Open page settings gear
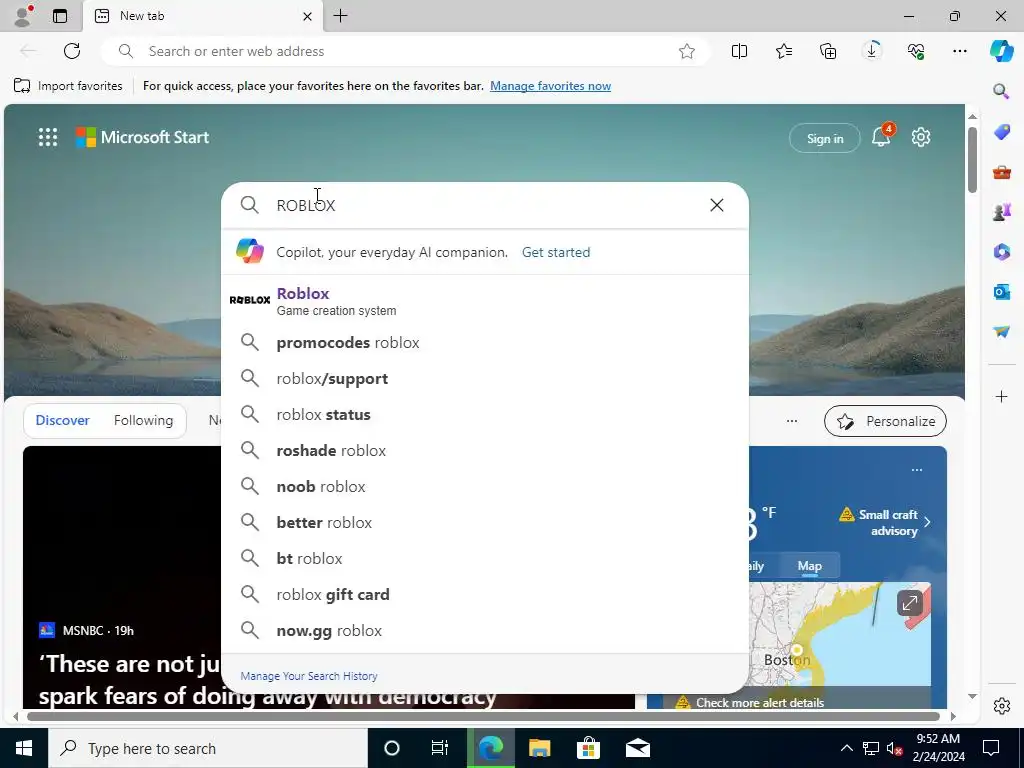Image resolution: width=1024 pixels, height=768 pixels. [921, 137]
